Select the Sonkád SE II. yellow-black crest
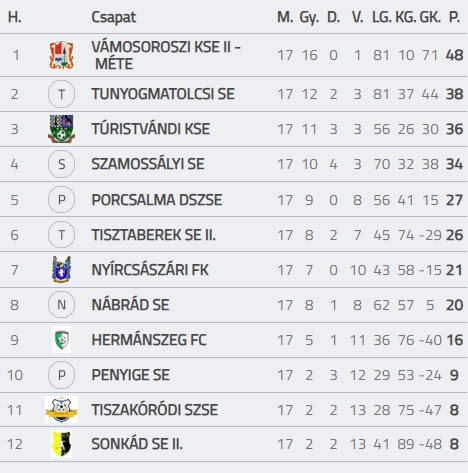 [x=61, y=444]
